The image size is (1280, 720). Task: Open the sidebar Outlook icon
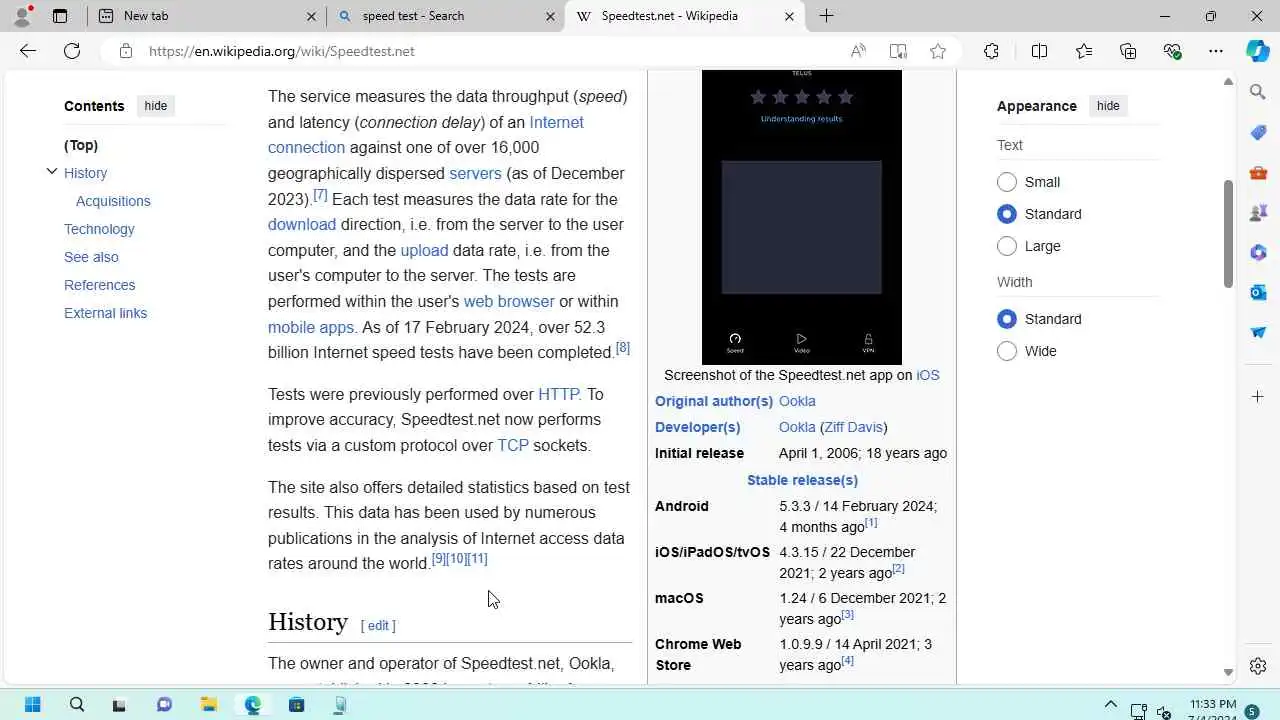click(1258, 292)
